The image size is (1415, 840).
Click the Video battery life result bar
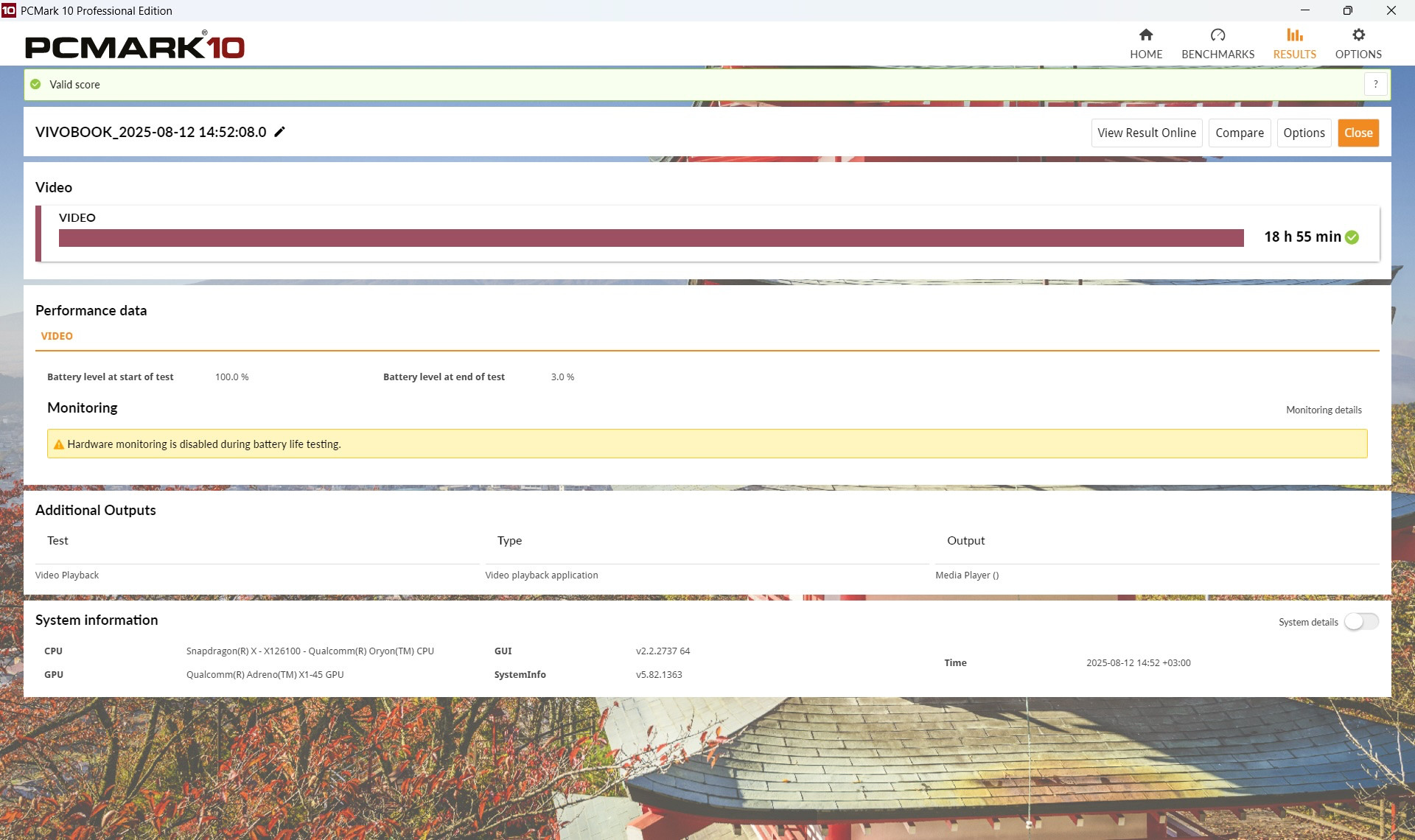point(651,237)
